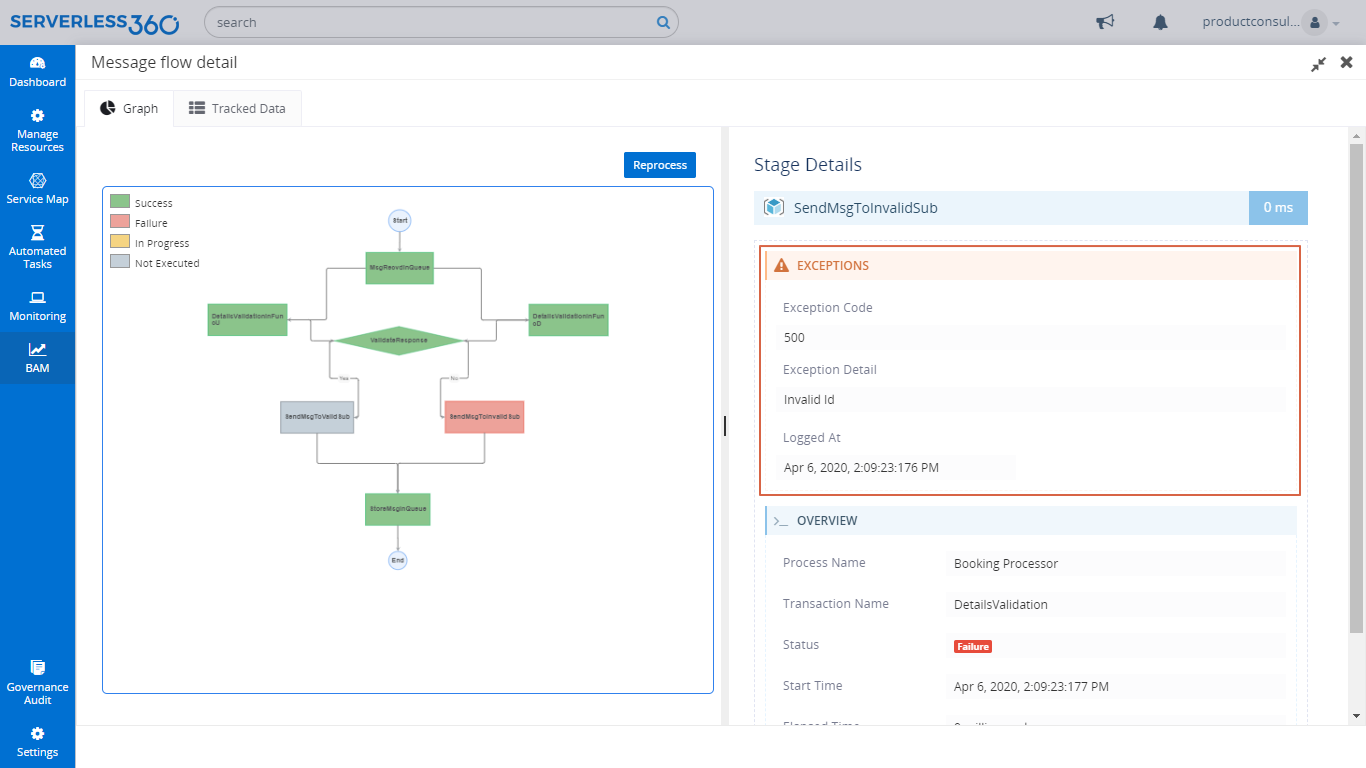
Task: Click the No branch label
Action: (x=454, y=379)
